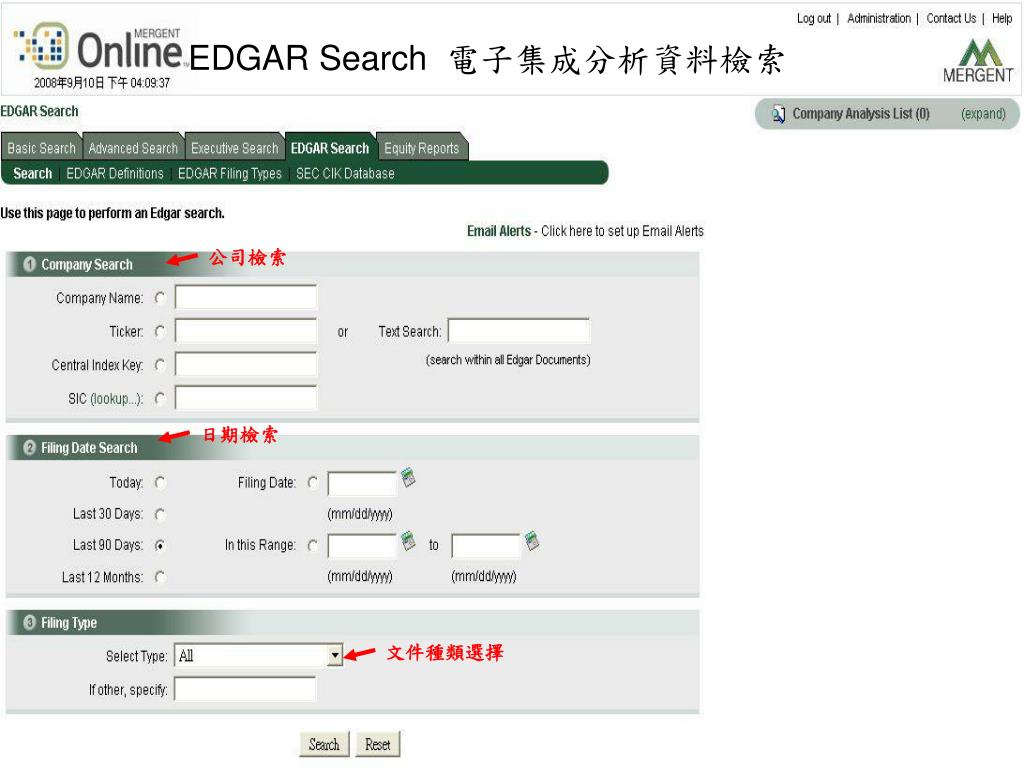Open EDGAR Filing Types sub-menu
This screenshot has width=1024, height=768.
coord(230,174)
